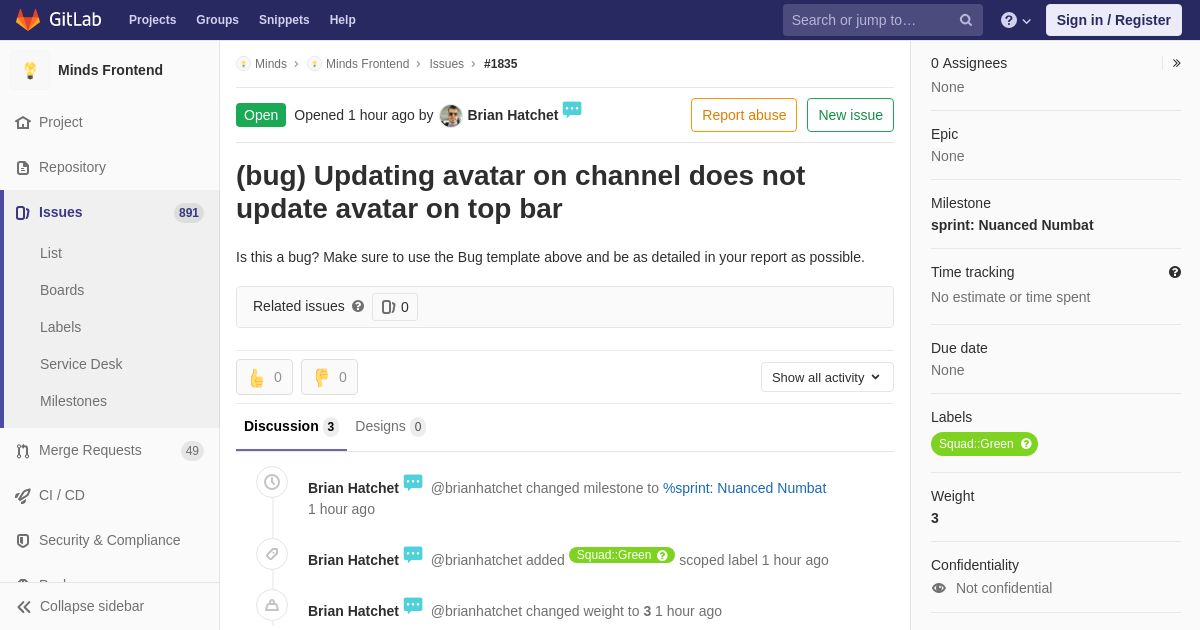The image size is (1200, 630).
Task: Open the Project sidebar home icon
Action: (23, 122)
